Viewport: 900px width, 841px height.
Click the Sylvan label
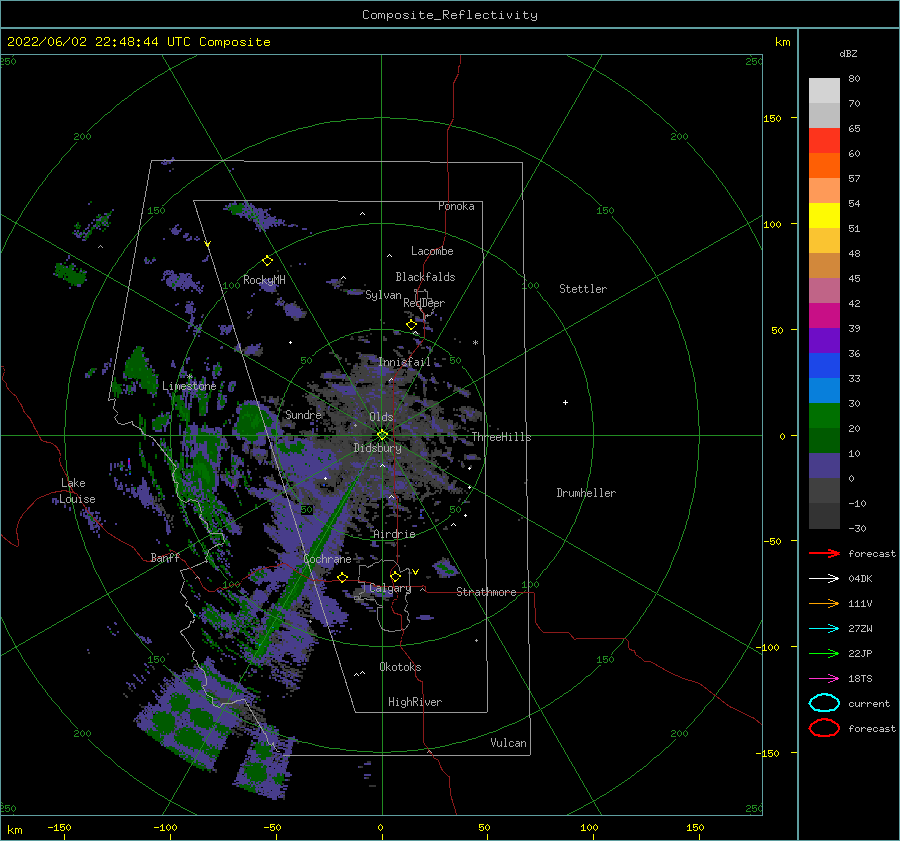383,295
